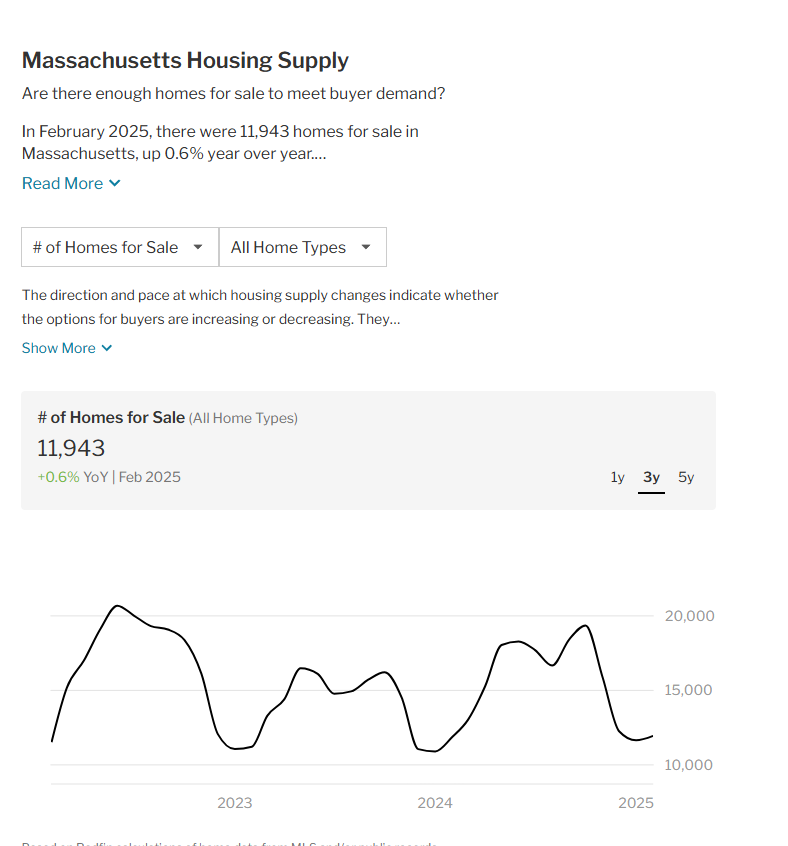
Task: Click the Massachusetts Housing Supply heading
Action: 186,60
